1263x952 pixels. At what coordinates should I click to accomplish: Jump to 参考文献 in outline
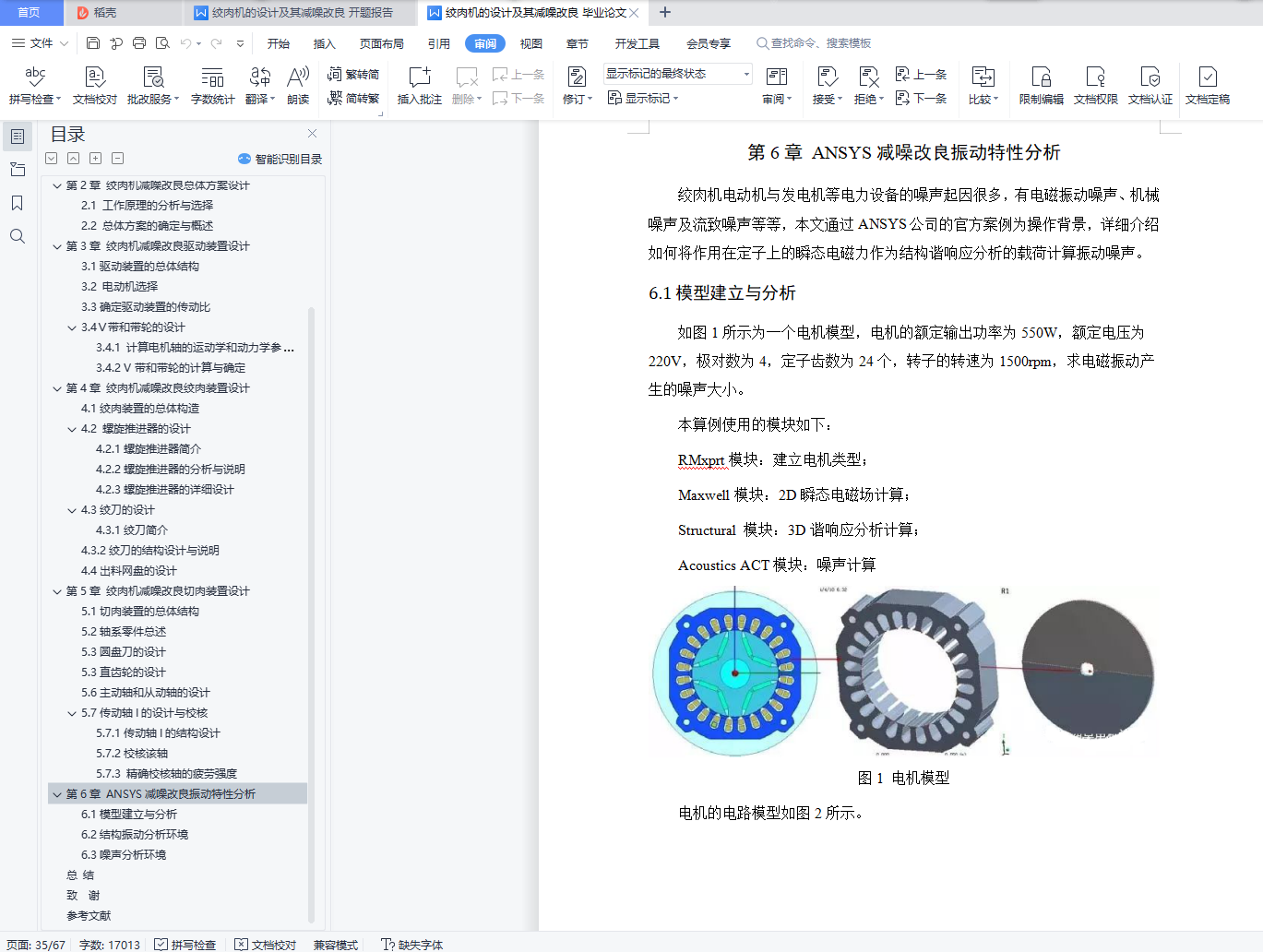tap(89, 916)
